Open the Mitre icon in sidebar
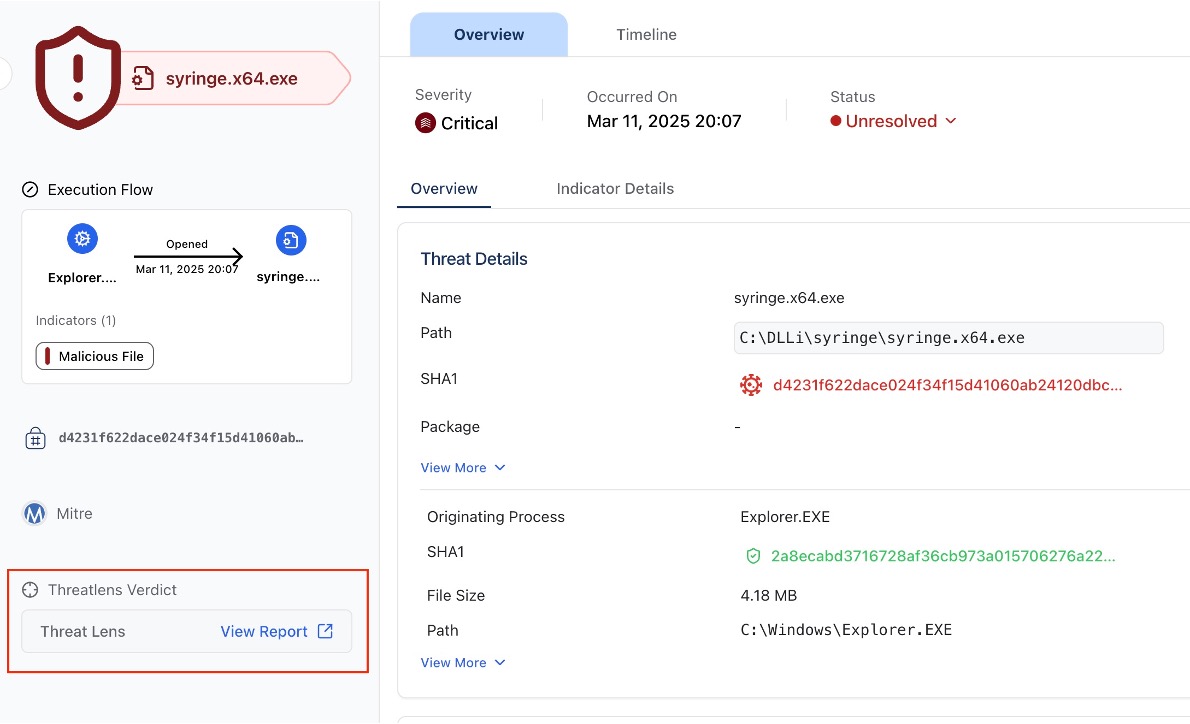The image size is (1190, 724). pyautogui.click(x=35, y=514)
